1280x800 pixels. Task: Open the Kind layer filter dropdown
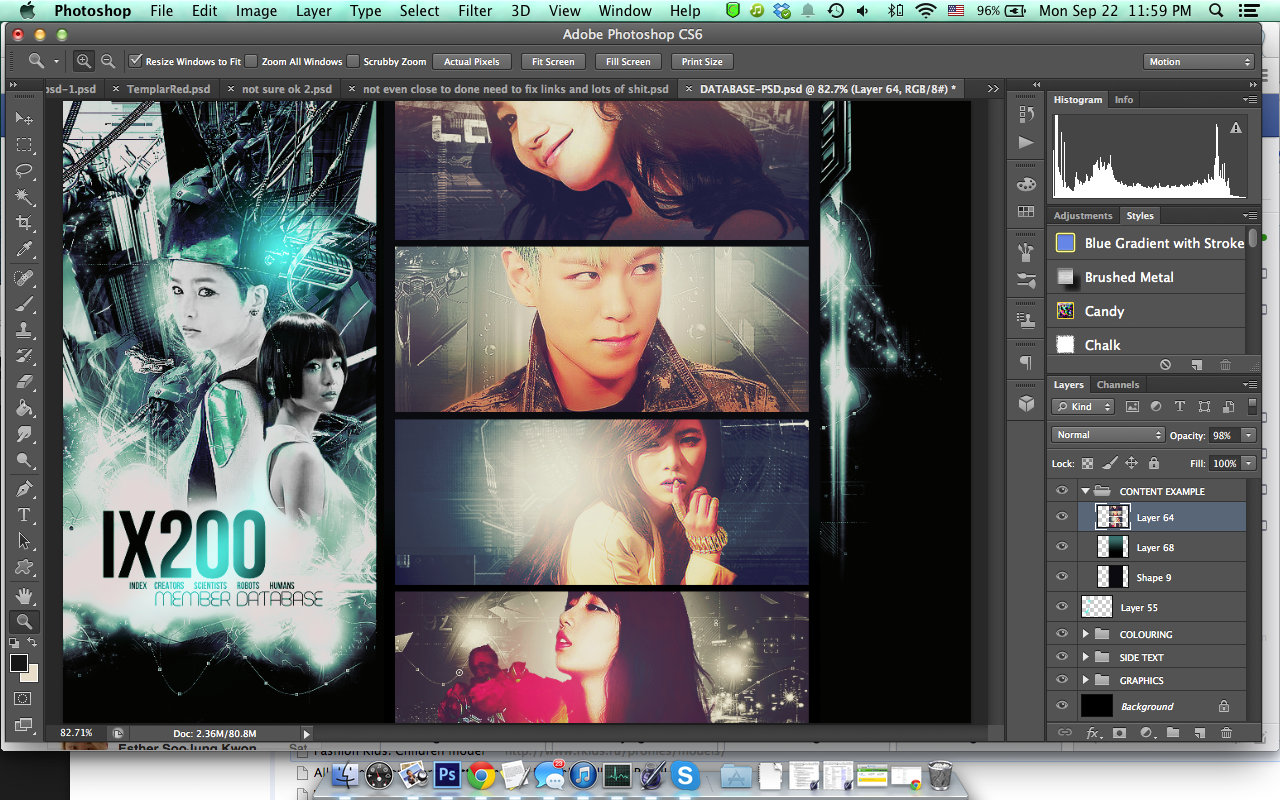coord(1083,407)
